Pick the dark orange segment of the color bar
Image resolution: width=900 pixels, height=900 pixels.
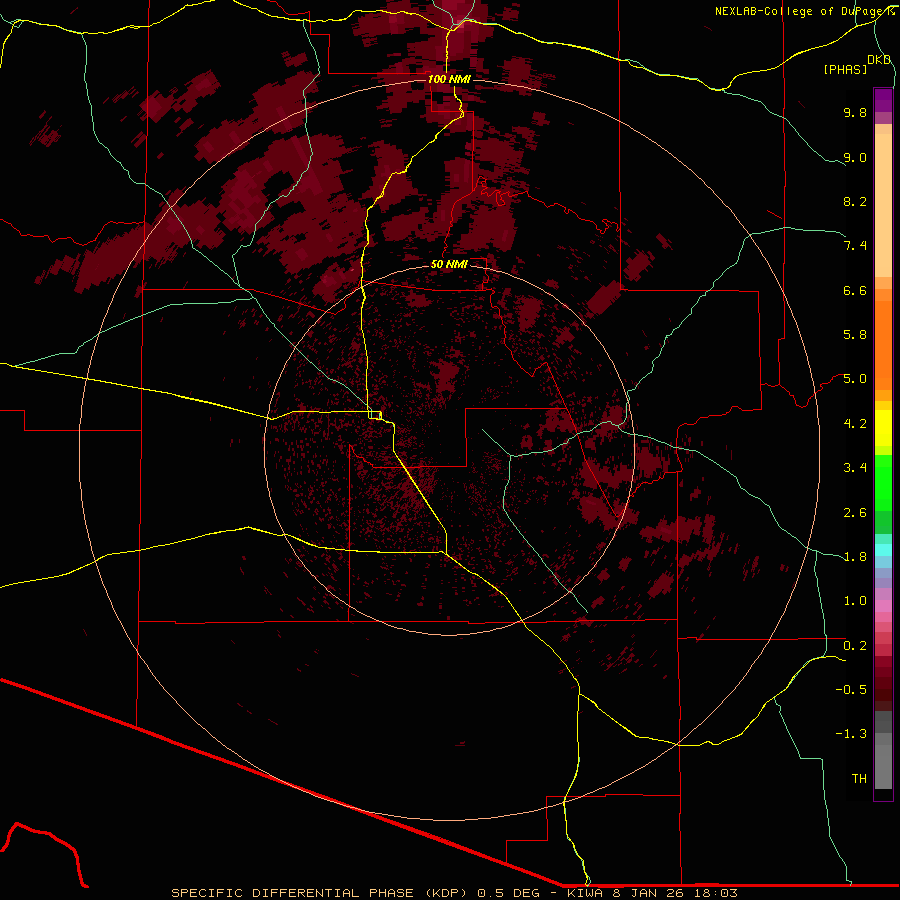pyautogui.click(x=883, y=344)
